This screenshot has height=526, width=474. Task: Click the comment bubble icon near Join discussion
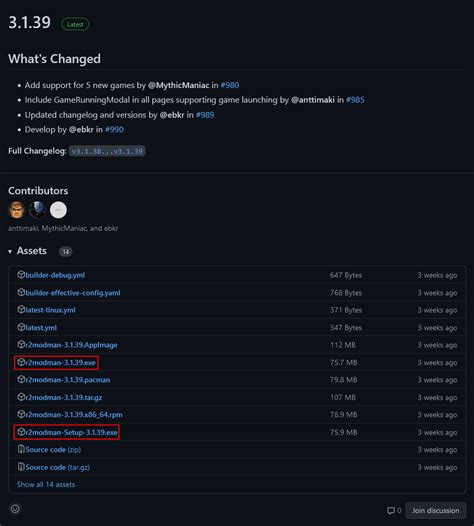tap(391, 511)
